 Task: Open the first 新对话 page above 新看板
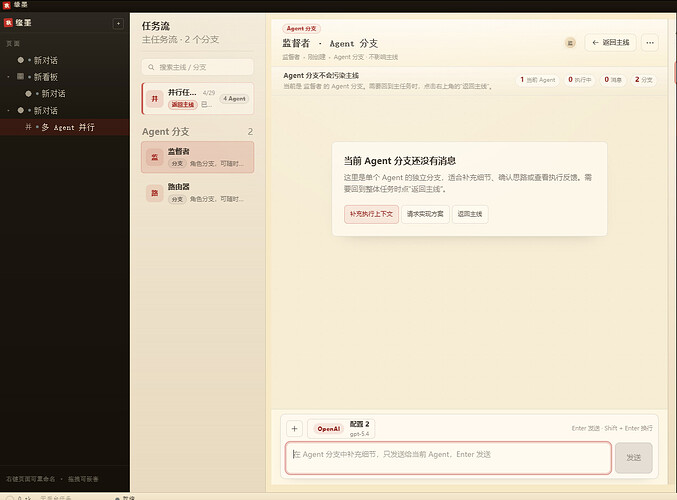tap(45, 60)
